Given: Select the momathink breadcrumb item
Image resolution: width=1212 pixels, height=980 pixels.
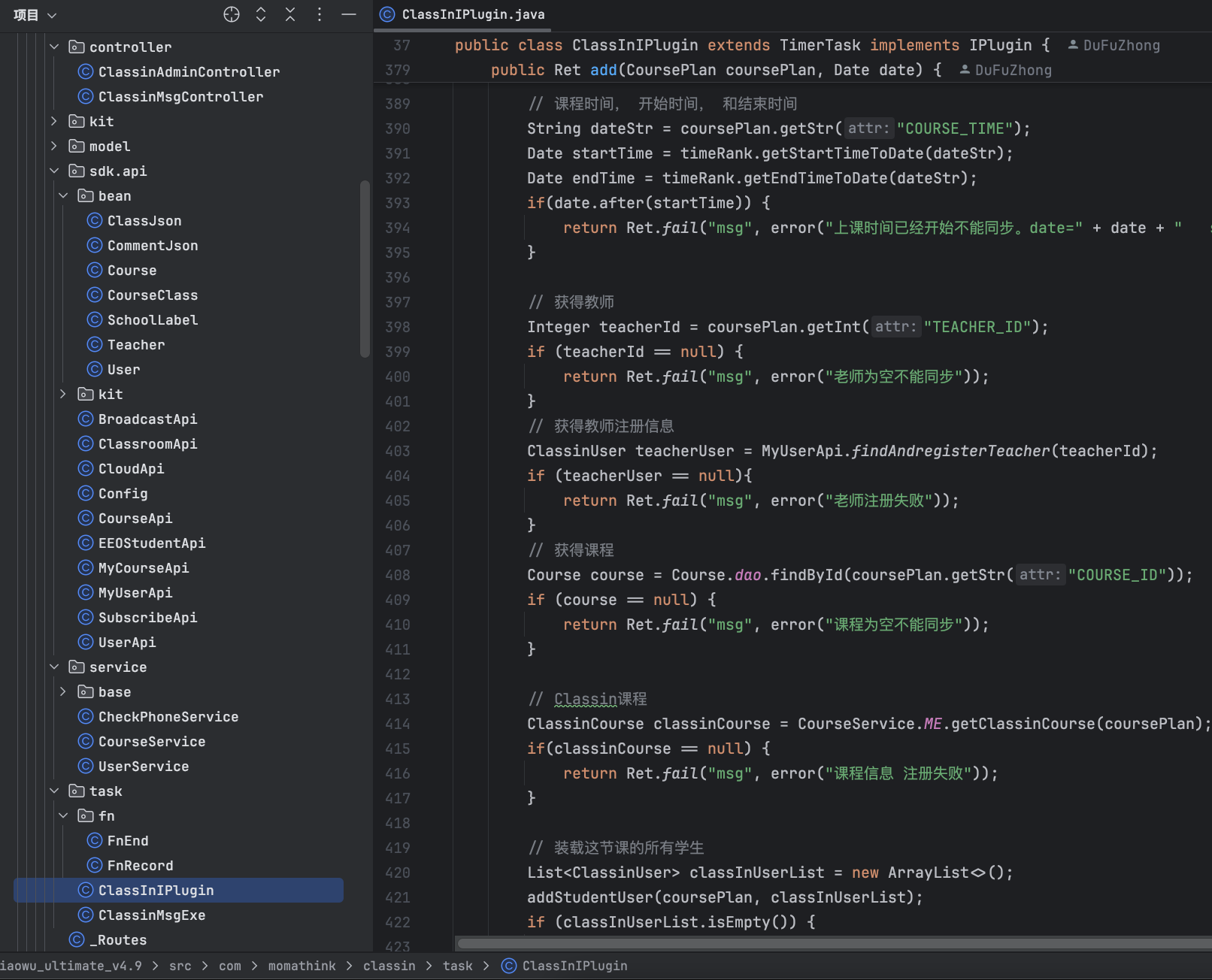Looking at the screenshot, I should [x=301, y=966].
